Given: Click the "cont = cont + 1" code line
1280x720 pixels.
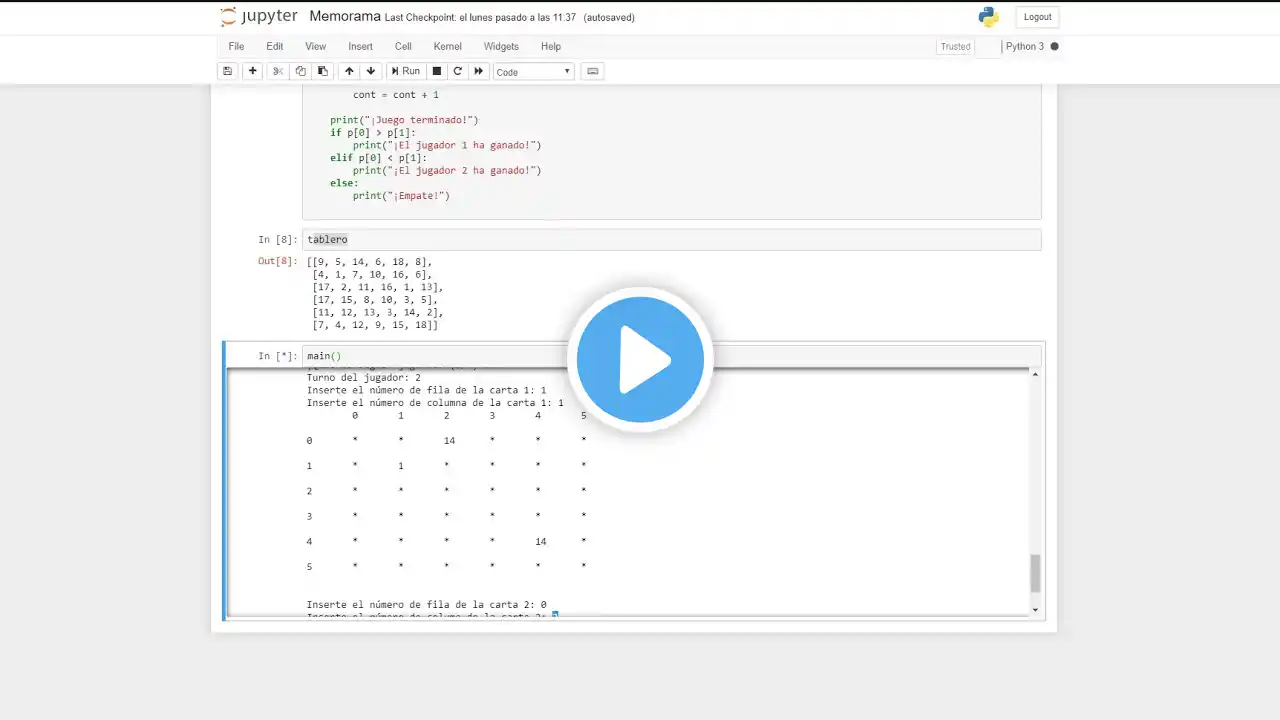Looking at the screenshot, I should pyautogui.click(x=396, y=95).
